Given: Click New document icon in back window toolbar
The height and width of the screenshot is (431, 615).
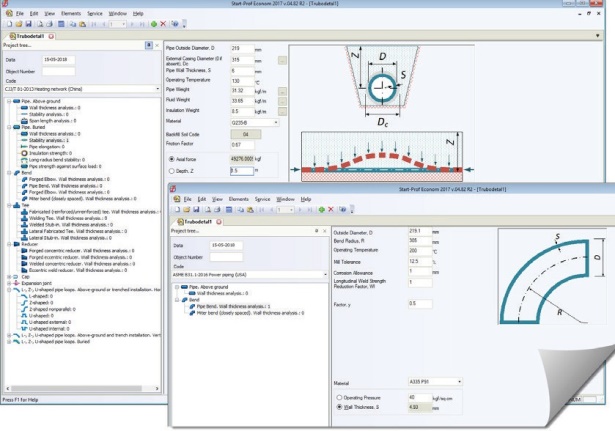Looking at the screenshot, I should click(x=9, y=24).
